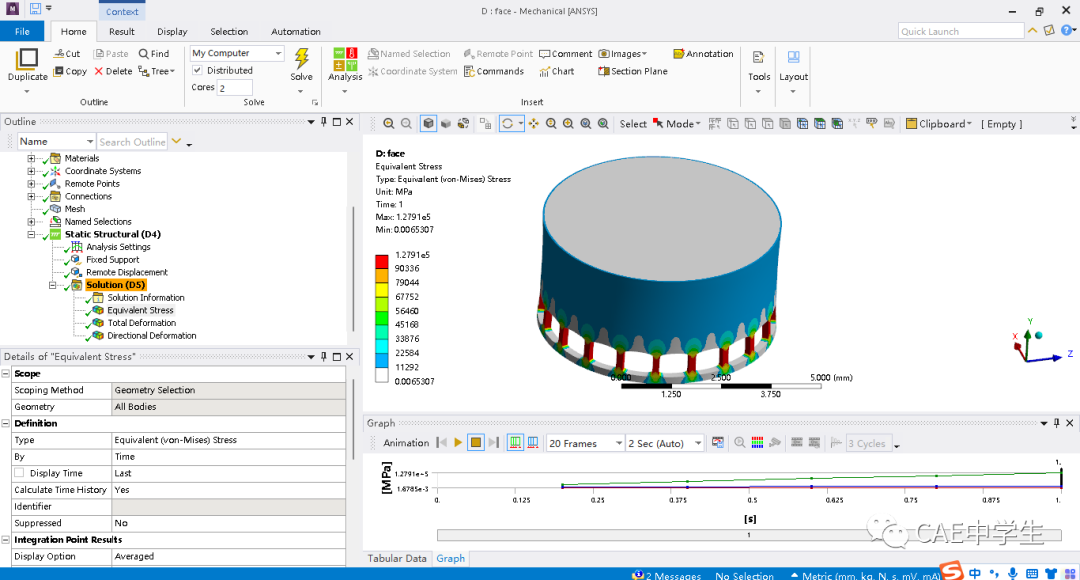The image size is (1080, 580).
Task: Click the Select button in graphics toolbar
Action: (x=633, y=124)
